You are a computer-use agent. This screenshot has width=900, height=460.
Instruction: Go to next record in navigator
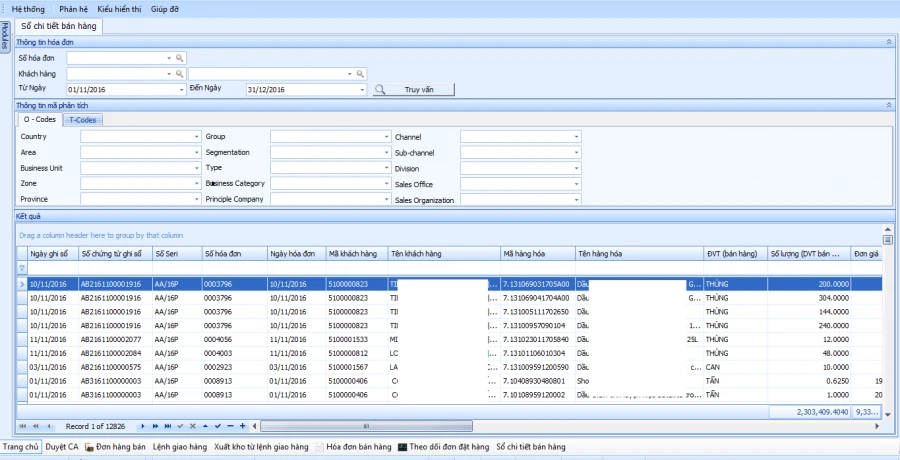pyautogui.click(x=143, y=426)
